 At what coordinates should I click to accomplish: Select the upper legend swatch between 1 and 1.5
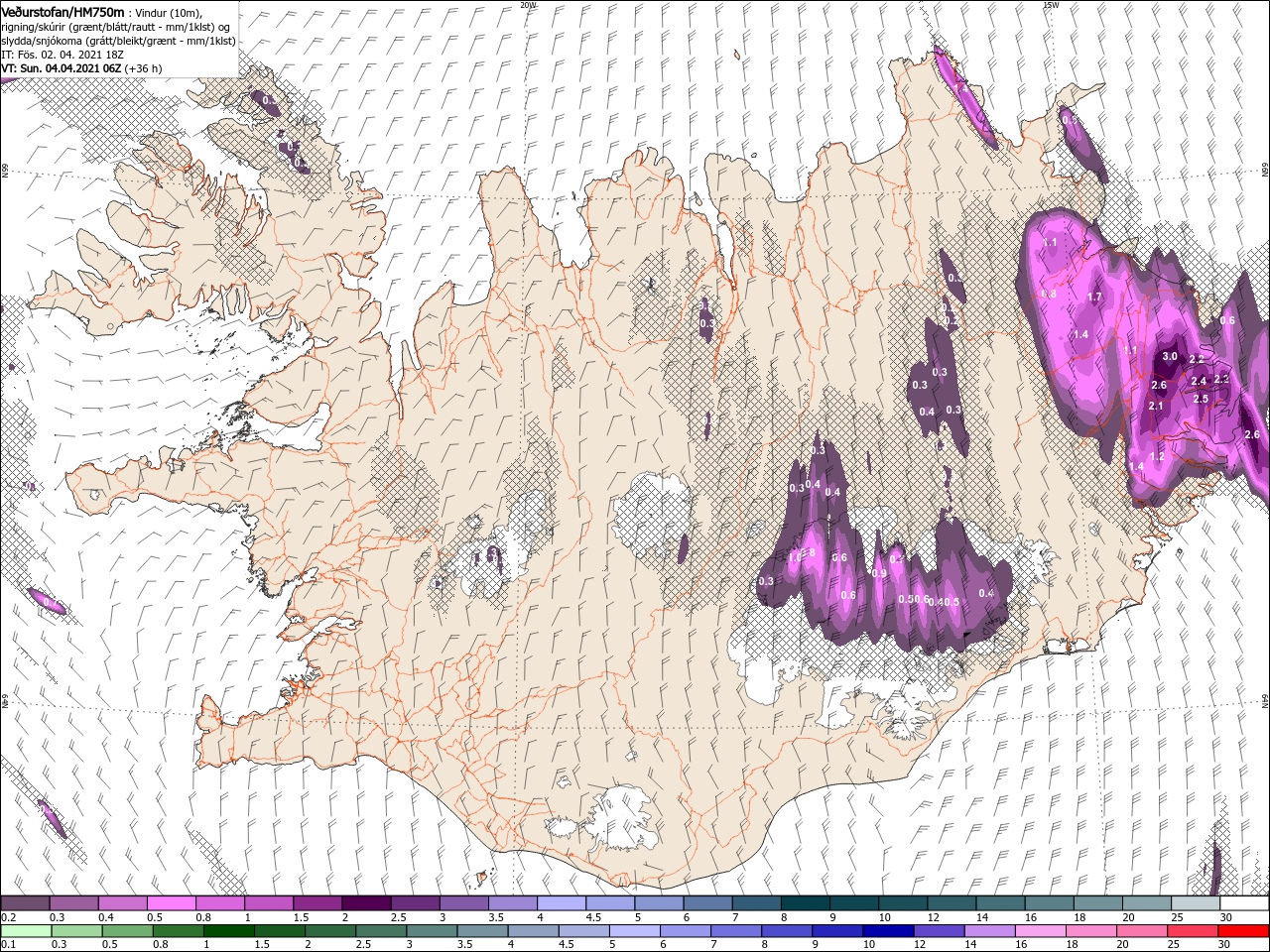(269, 903)
